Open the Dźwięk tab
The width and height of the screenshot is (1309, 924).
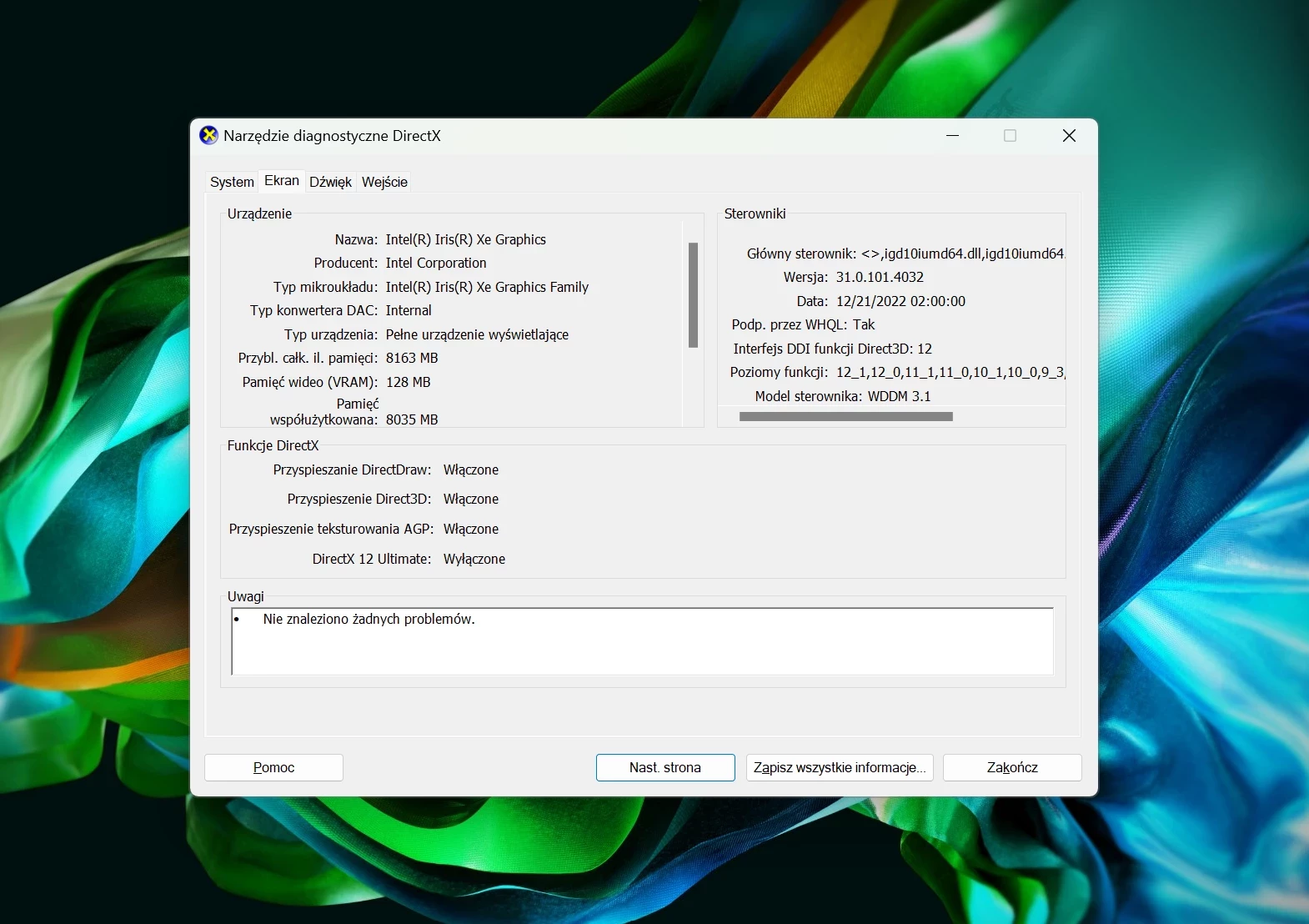[x=330, y=182]
